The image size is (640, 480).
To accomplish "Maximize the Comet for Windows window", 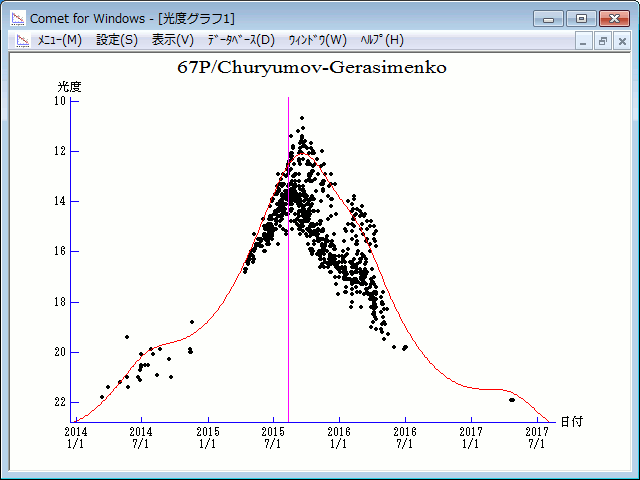I will (x=581, y=19).
